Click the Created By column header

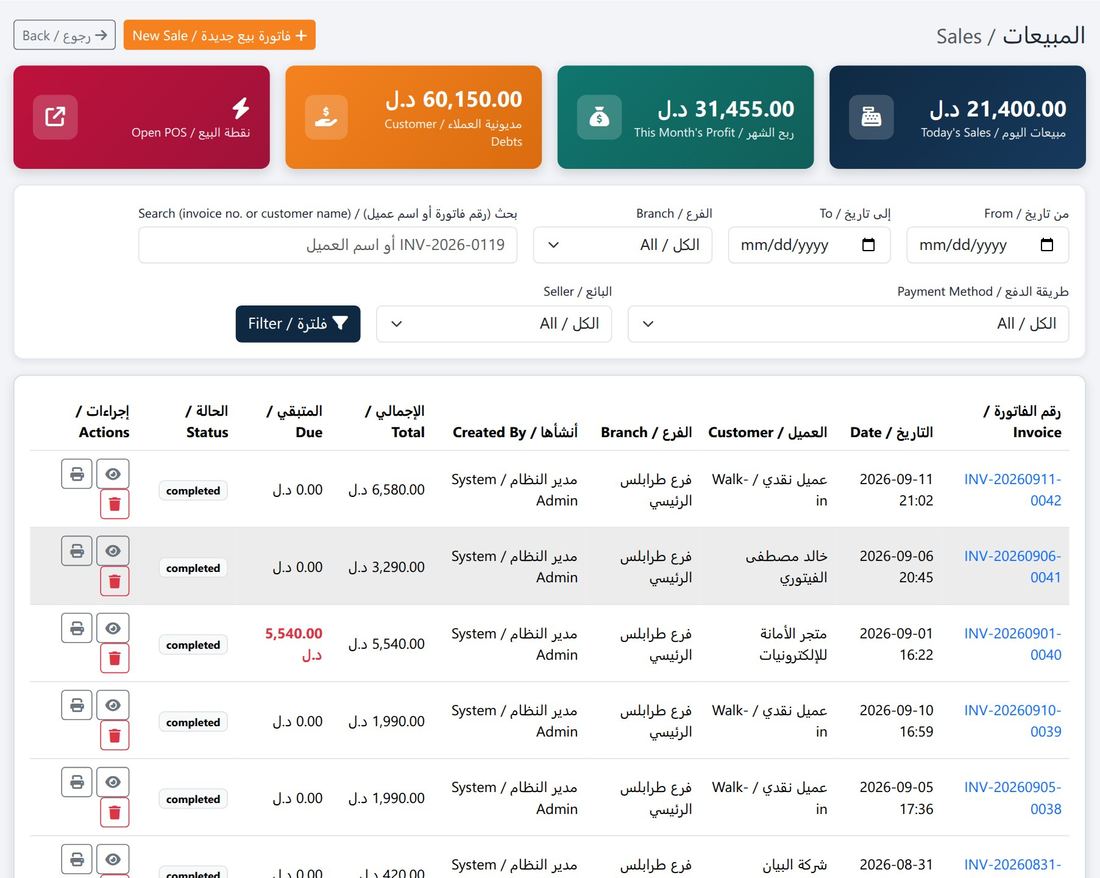pyautogui.click(x=515, y=432)
